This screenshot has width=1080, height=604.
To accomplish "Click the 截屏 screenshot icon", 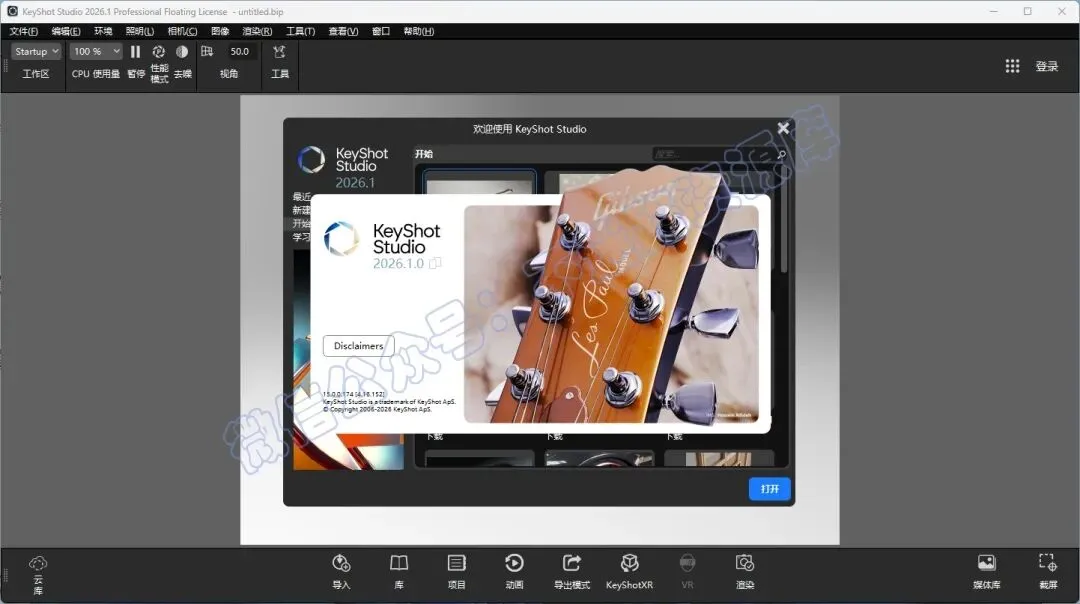I will (1048, 563).
